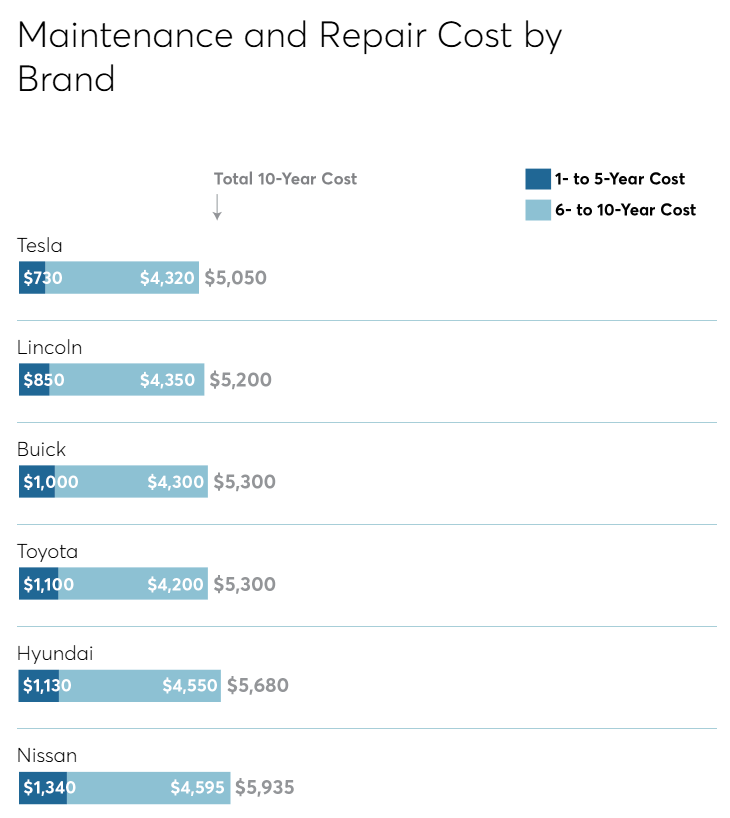Click Buick's $1,000 dark bar segment
This screenshot has height=818, width=730.
pyautogui.click(x=37, y=482)
